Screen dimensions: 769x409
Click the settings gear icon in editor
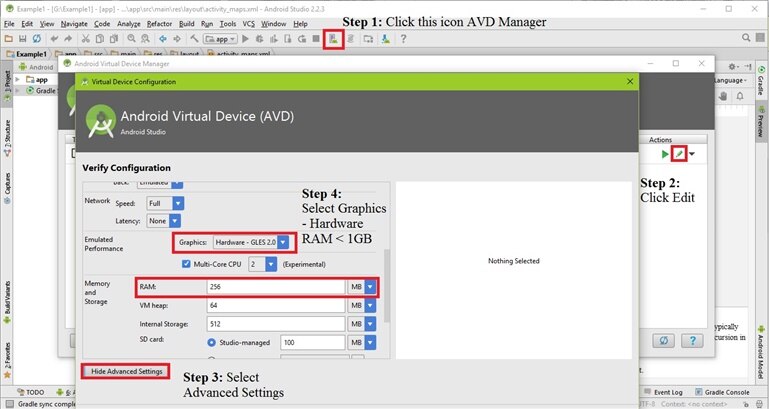pos(732,67)
